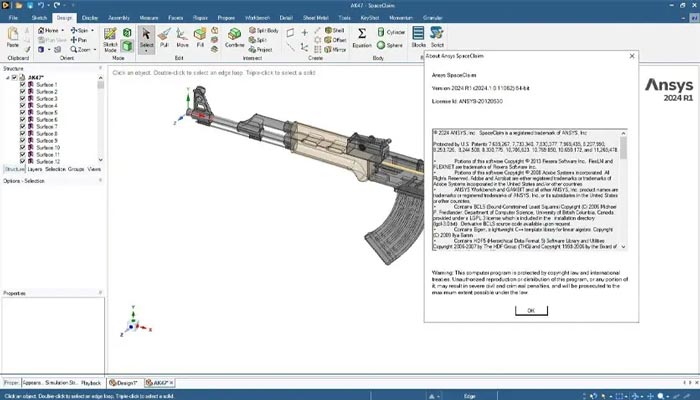Click the Split Body tool
The width and height of the screenshot is (700, 400).
[264, 30]
